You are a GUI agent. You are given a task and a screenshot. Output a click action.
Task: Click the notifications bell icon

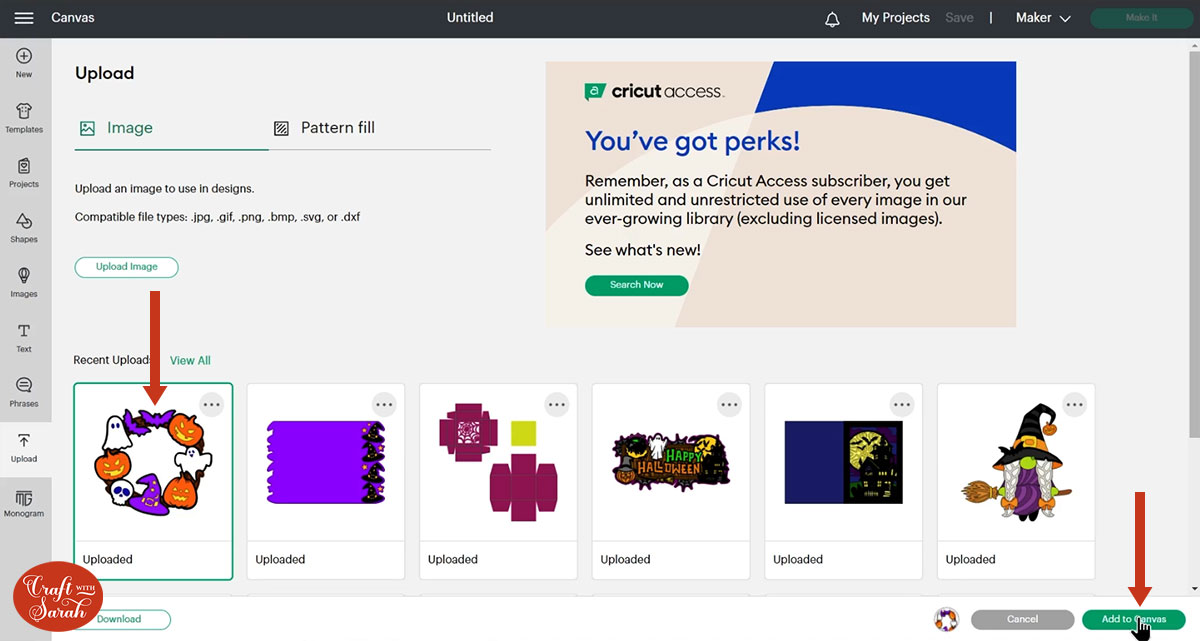click(x=832, y=19)
